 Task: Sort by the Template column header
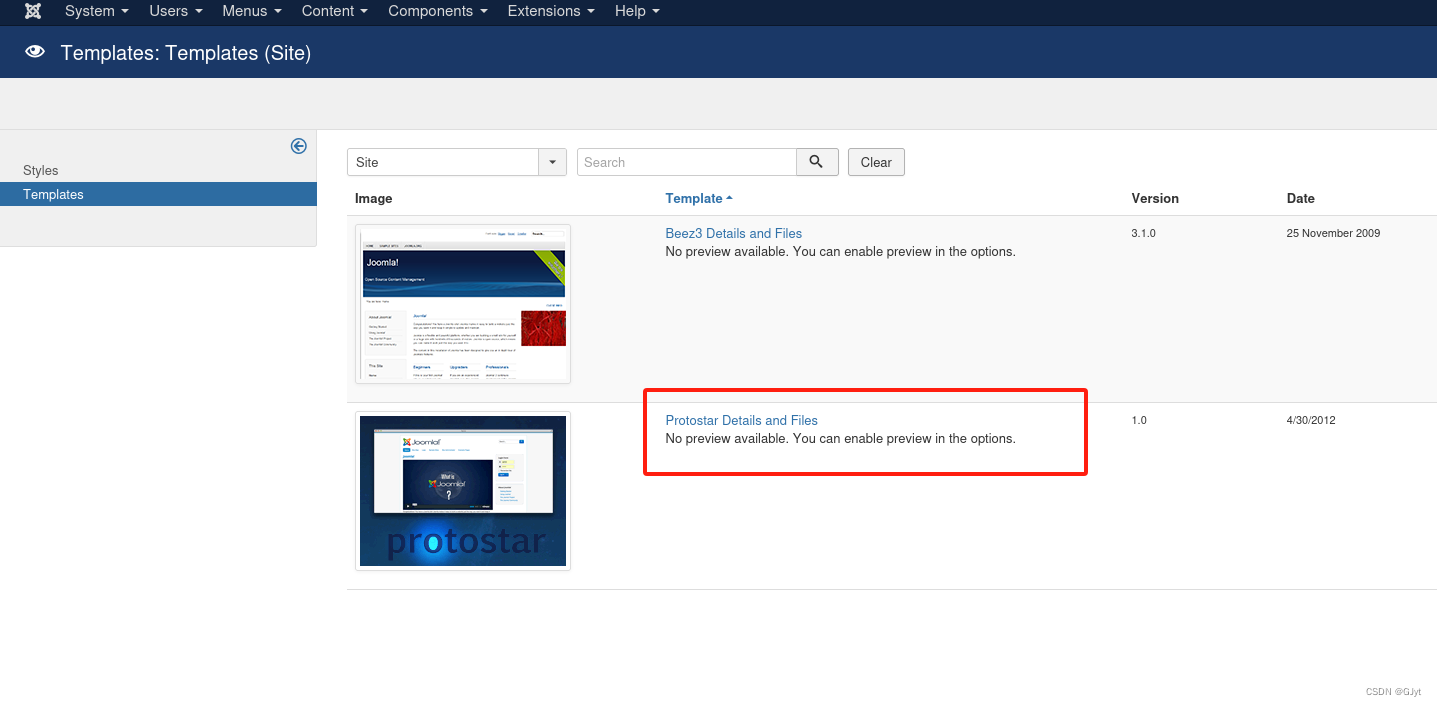coord(699,198)
